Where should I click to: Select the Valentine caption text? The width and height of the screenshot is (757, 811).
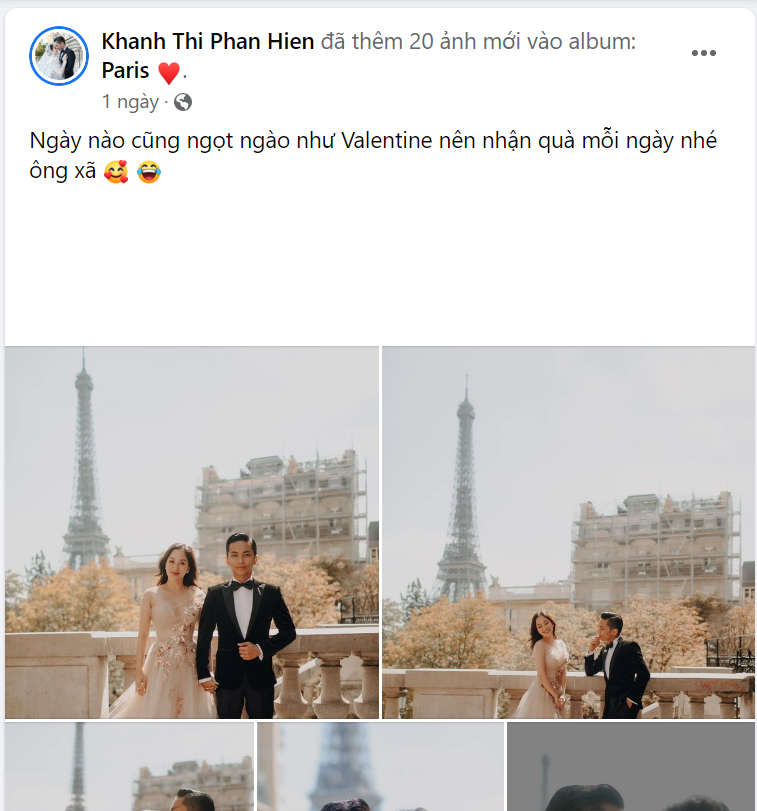point(370,140)
